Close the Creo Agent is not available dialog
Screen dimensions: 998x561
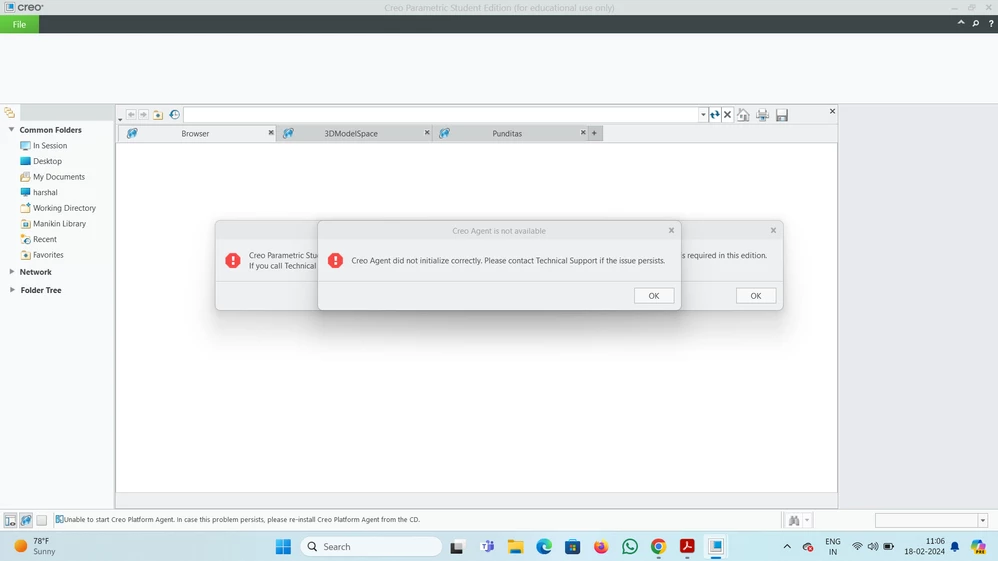(x=671, y=231)
